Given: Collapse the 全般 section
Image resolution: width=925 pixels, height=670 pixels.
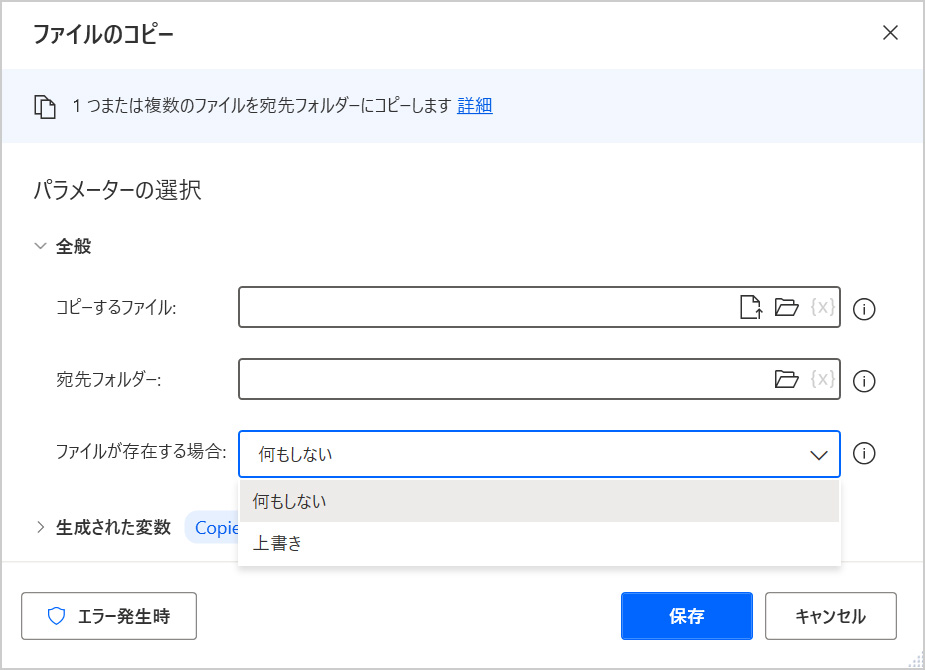Looking at the screenshot, I should pos(41,246).
